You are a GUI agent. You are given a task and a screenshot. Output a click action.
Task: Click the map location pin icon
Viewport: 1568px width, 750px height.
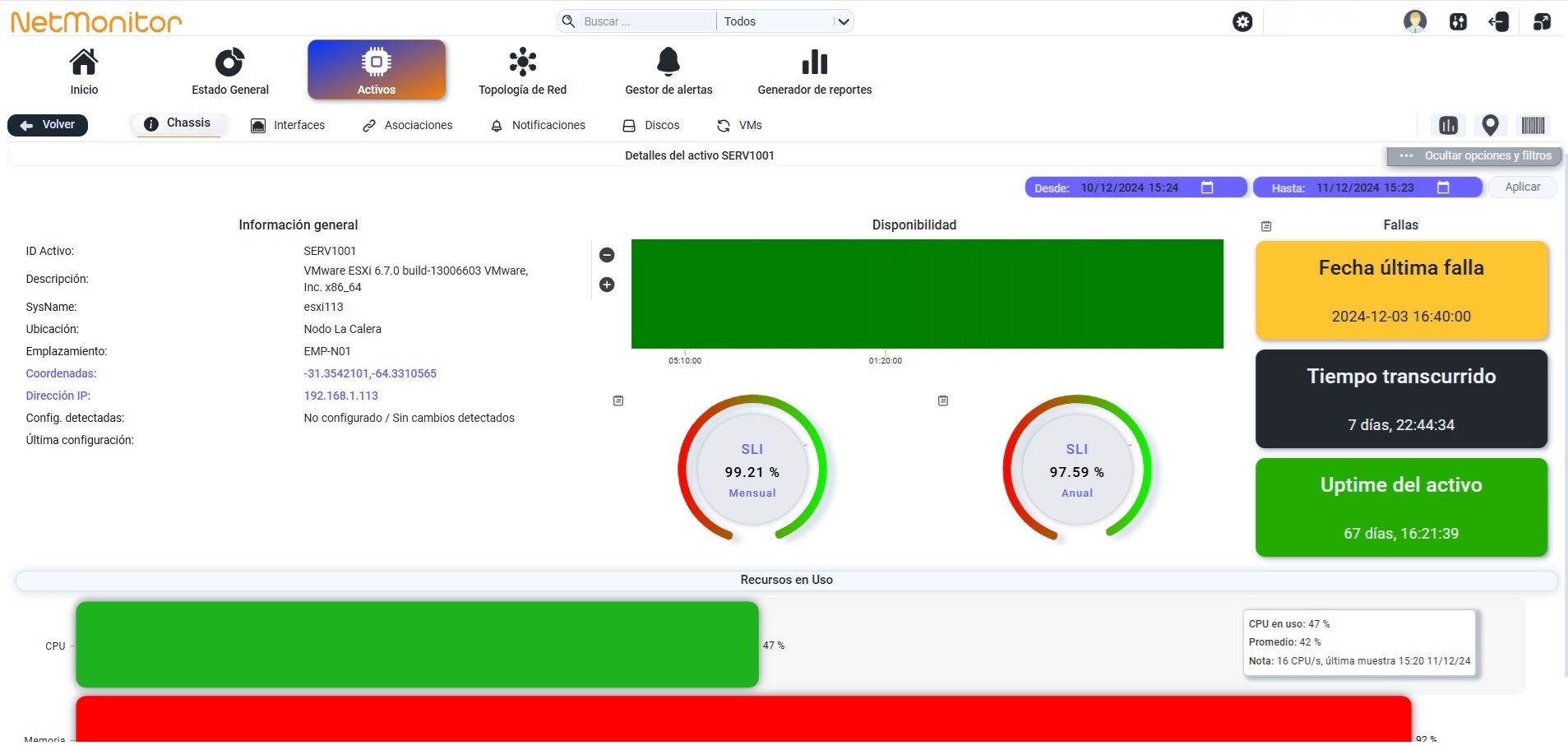pos(1490,125)
